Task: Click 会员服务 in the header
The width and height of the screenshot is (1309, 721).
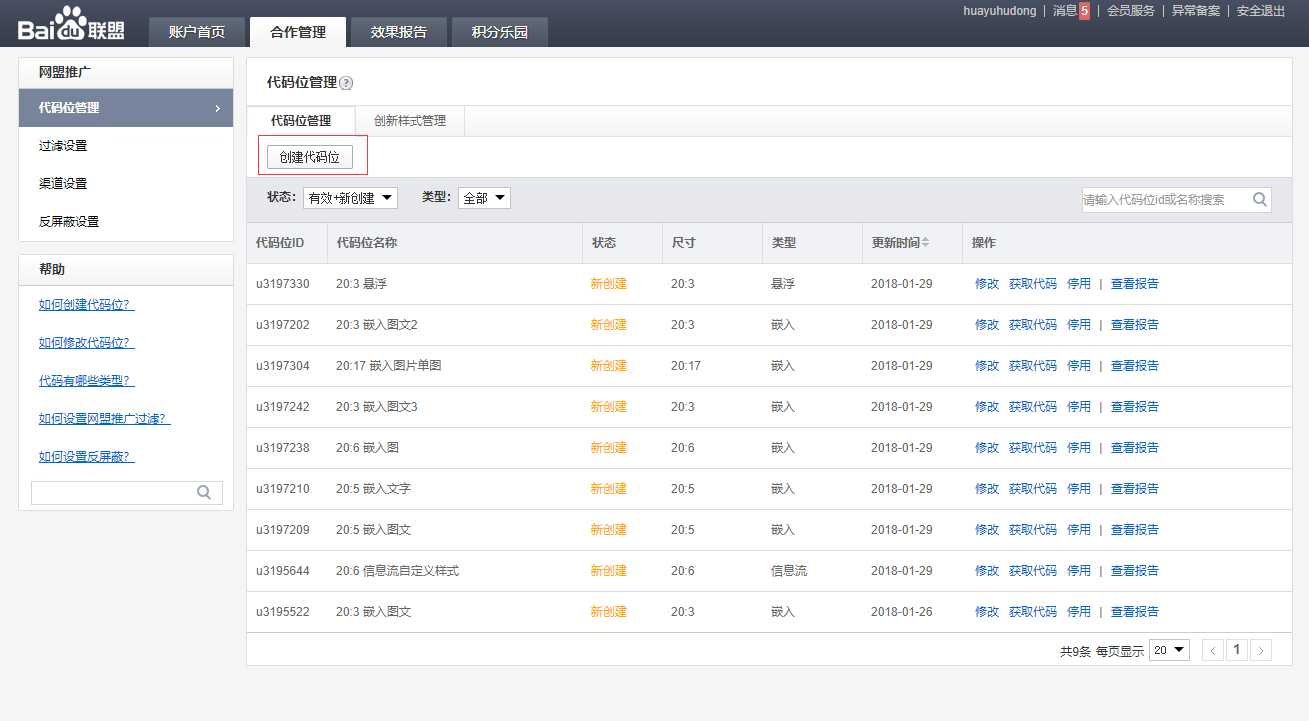Action: [x=1131, y=11]
